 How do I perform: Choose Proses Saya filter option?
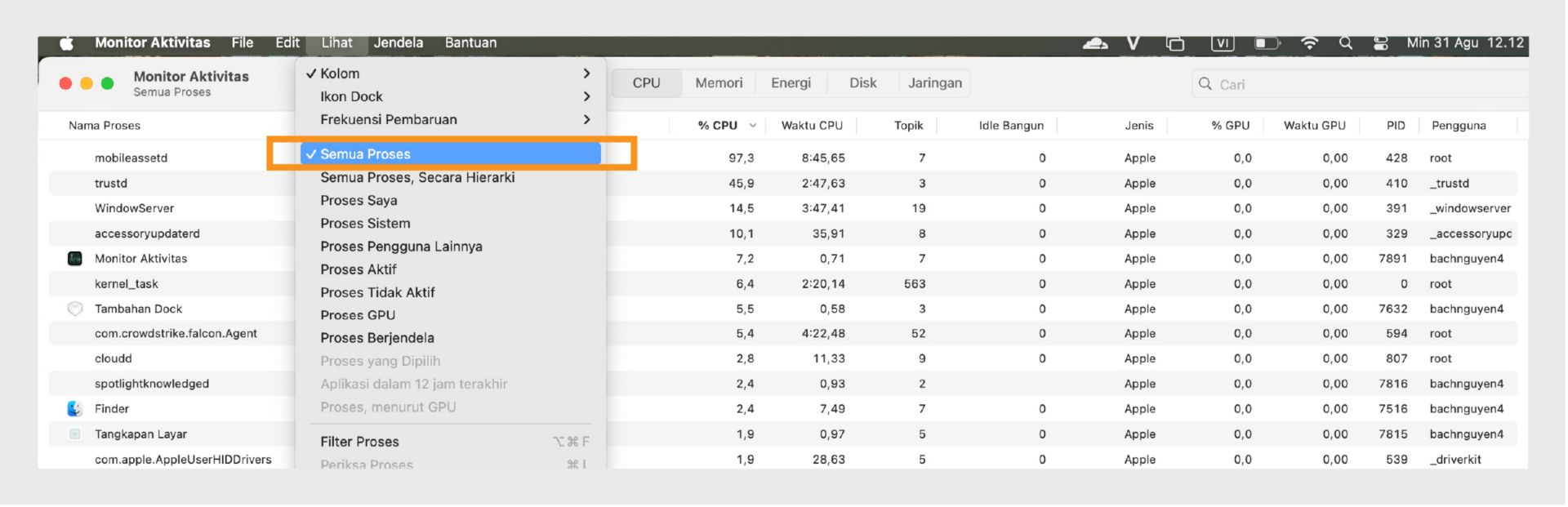(x=359, y=201)
